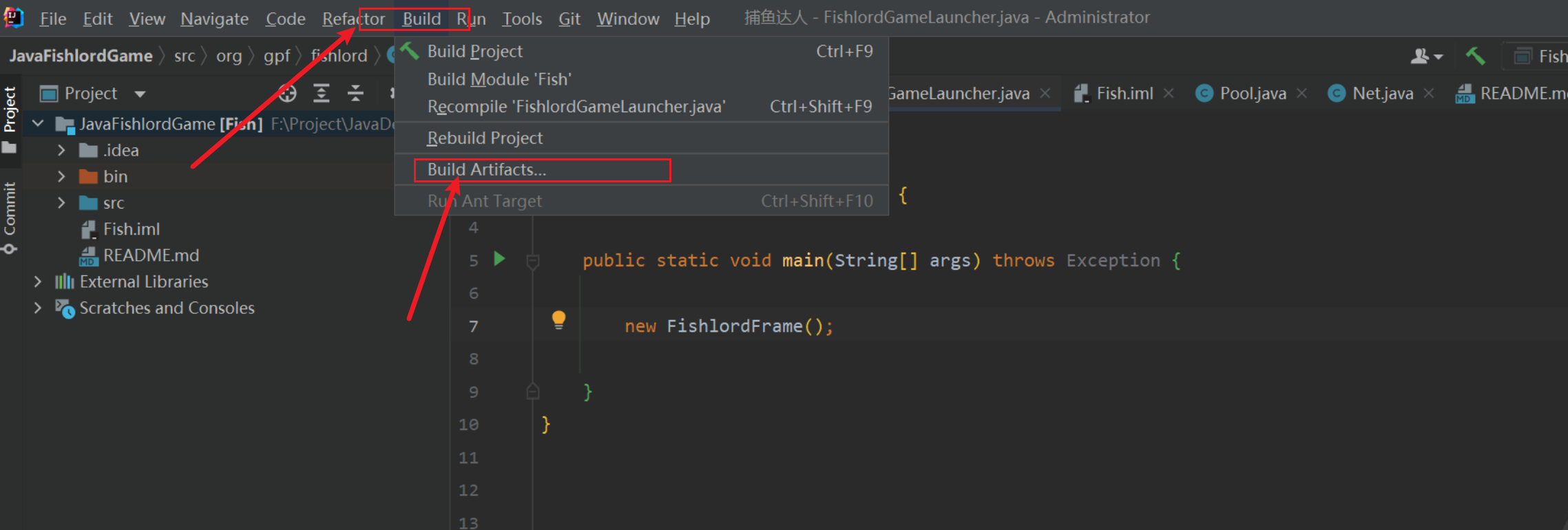This screenshot has width=1568, height=530.
Task: Close the FishlordGameLauncher.java tab
Action: point(1045,93)
